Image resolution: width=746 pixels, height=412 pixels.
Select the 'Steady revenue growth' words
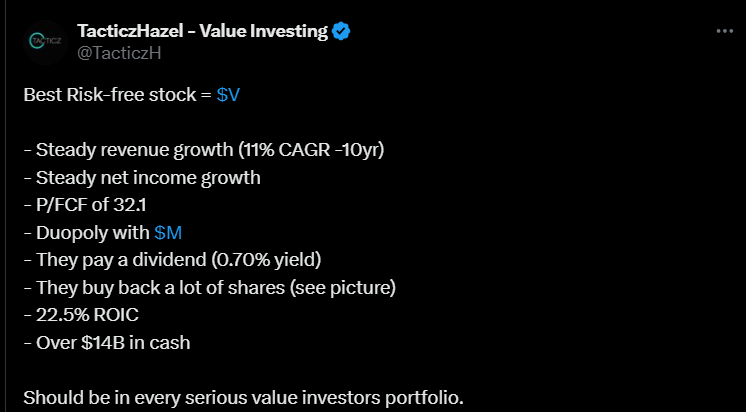point(135,150)
